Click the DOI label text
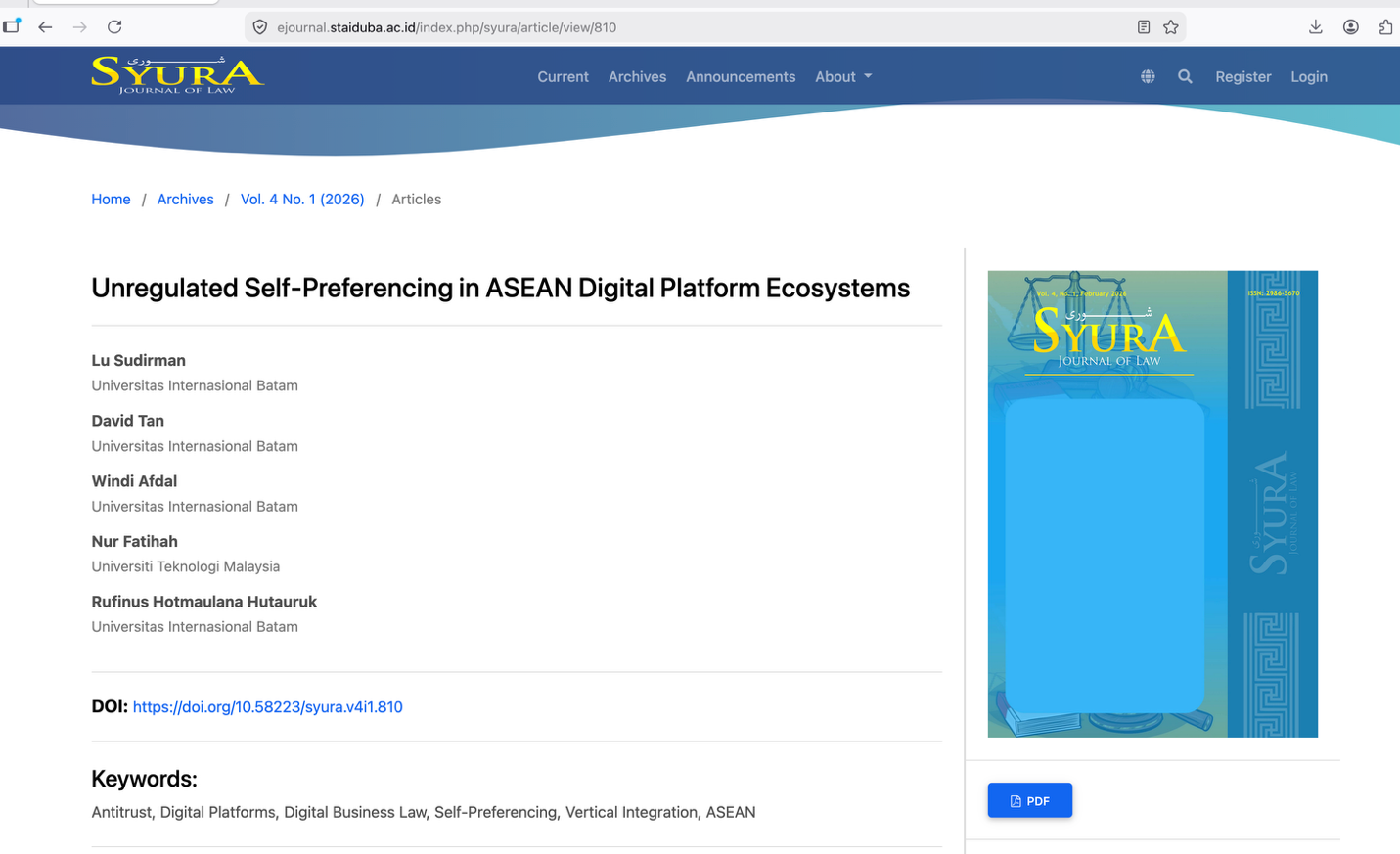 pos(110,706)
